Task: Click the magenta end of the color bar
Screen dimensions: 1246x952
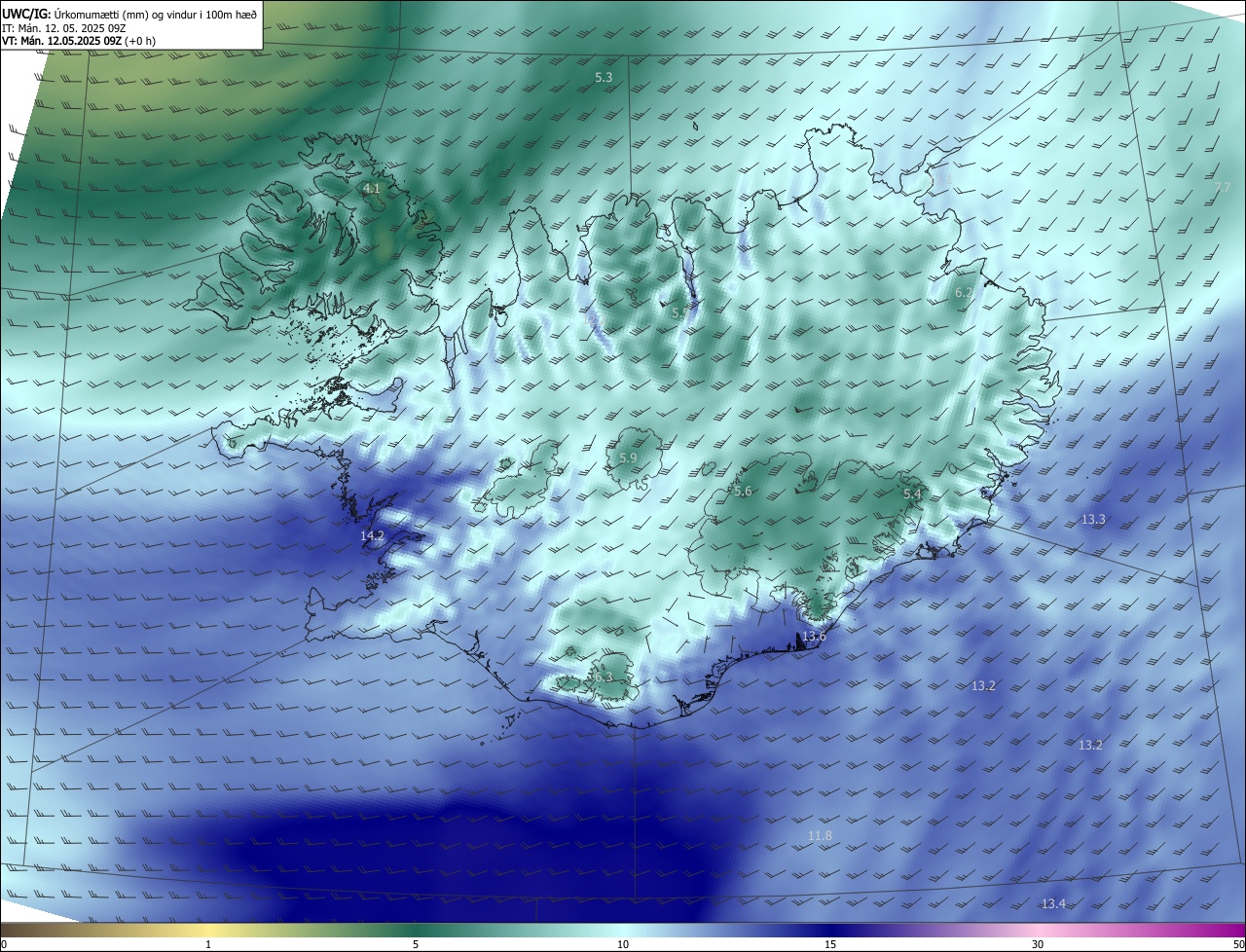Action: click(x=1234, y=930)
